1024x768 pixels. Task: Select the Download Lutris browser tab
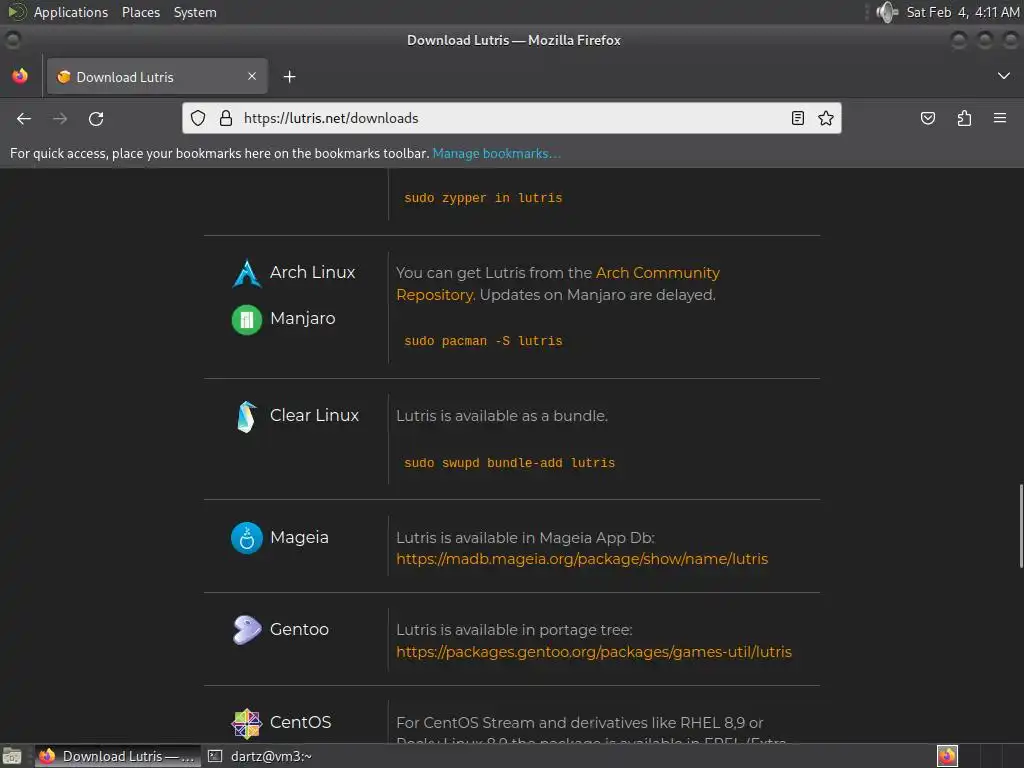pyautogui.click(x=150, y=76)
